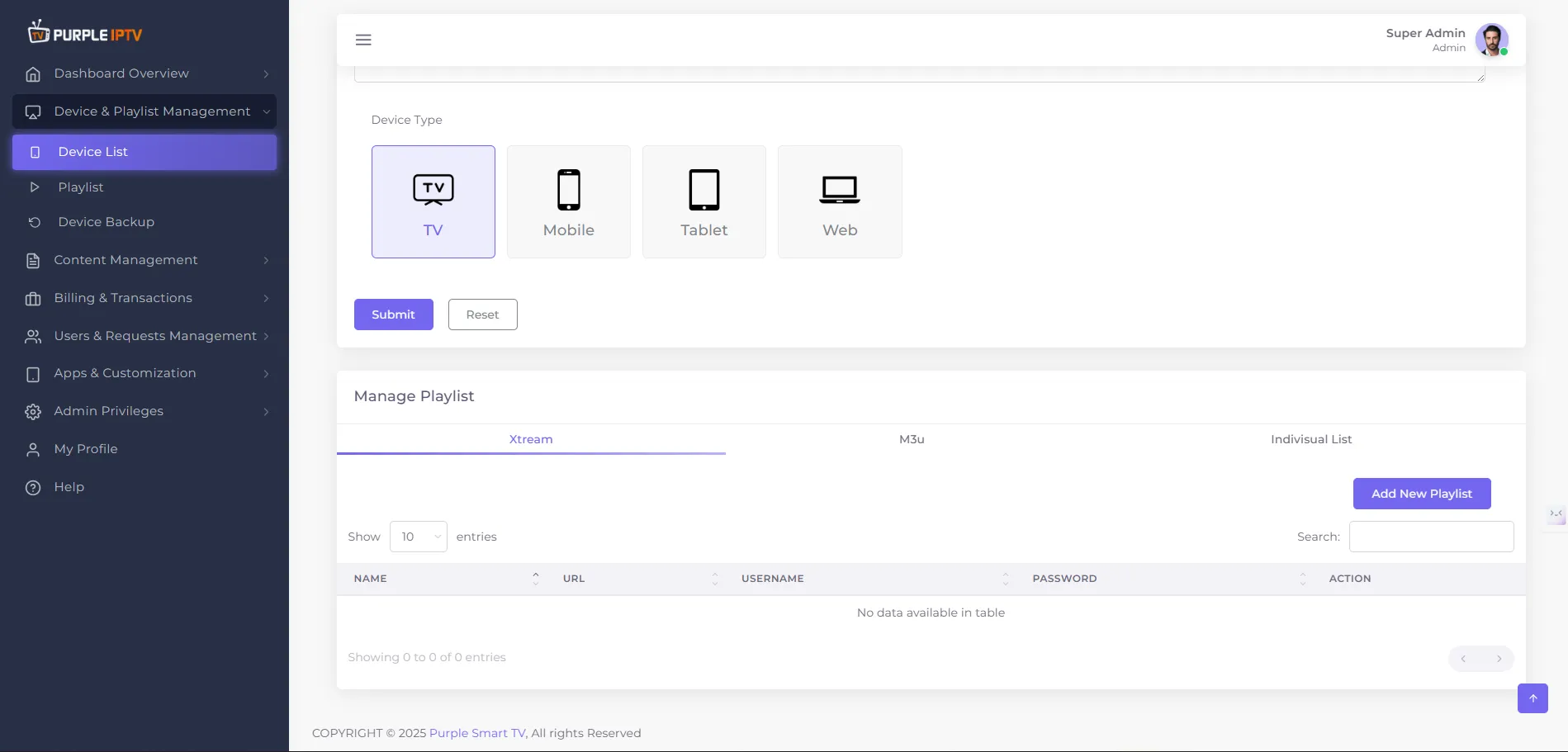Viewport: 1568px width, 752px height.
Task: Click the Reset button
Action: (483, 315)
